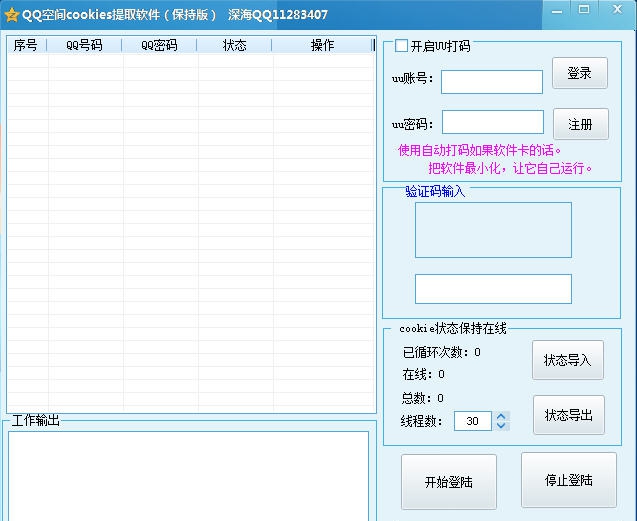Click the 登录 button
The width and height of the screenshot is (637, 521).
pos(579,73)
